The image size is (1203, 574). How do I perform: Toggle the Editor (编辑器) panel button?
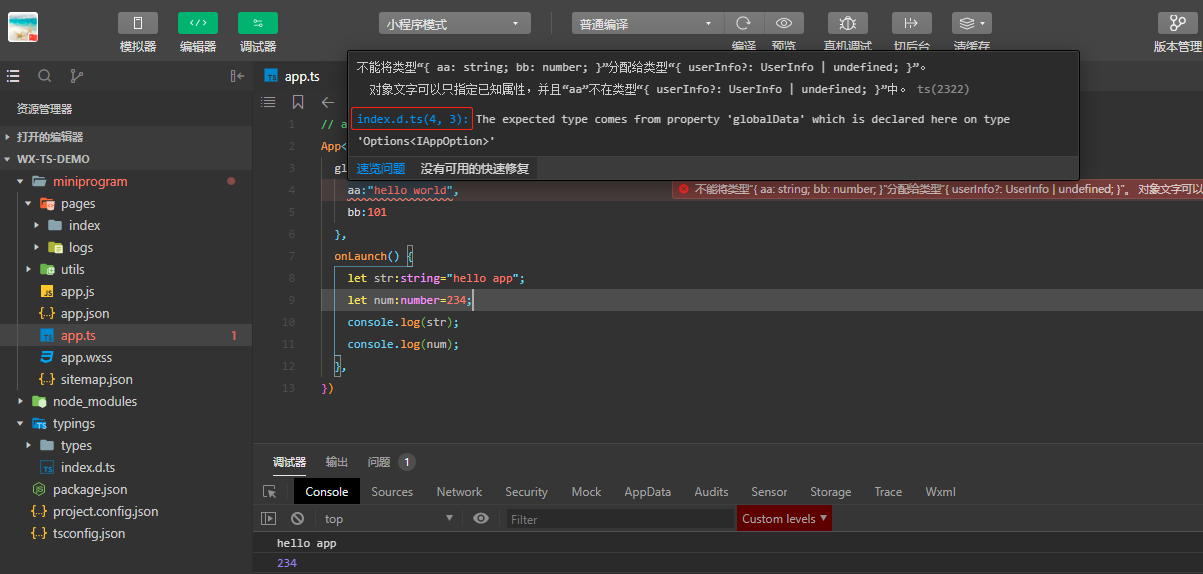click(x=198, y=23)
